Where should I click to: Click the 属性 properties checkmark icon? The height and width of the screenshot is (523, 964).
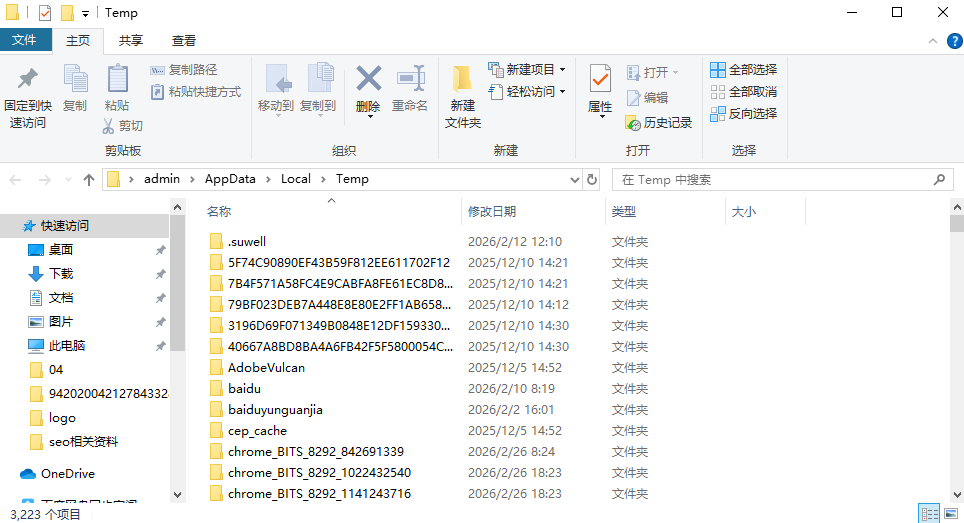point(600,79)
